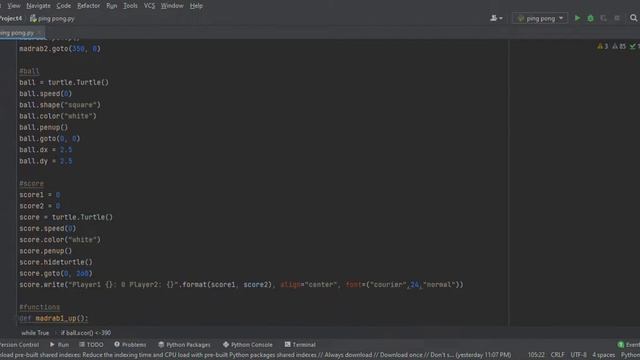Click the run with coverage icon
The width and height of the screenshot is (640, 360).
click(603, 18)
